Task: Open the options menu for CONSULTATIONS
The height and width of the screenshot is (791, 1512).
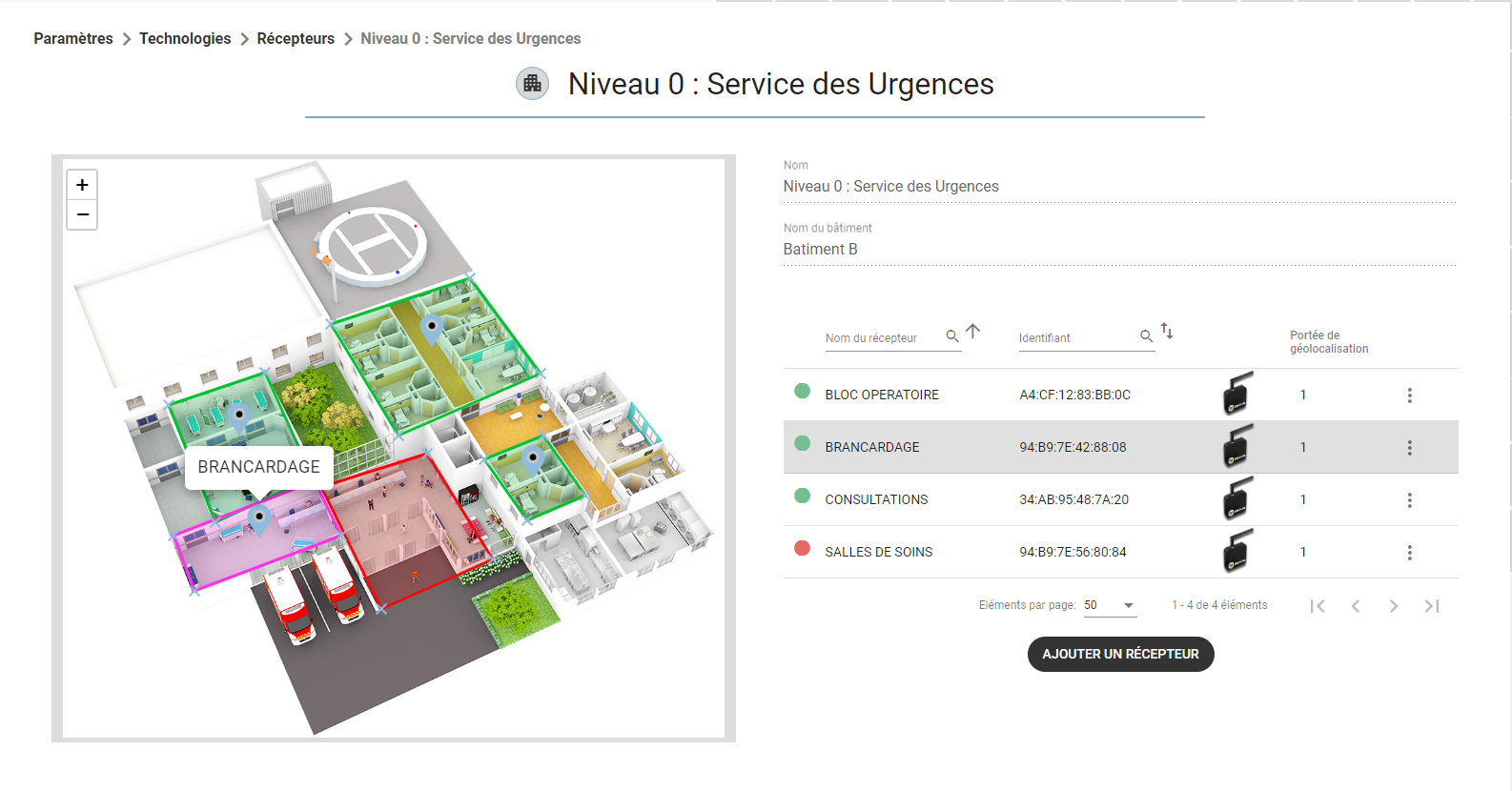Action: 1409,500
